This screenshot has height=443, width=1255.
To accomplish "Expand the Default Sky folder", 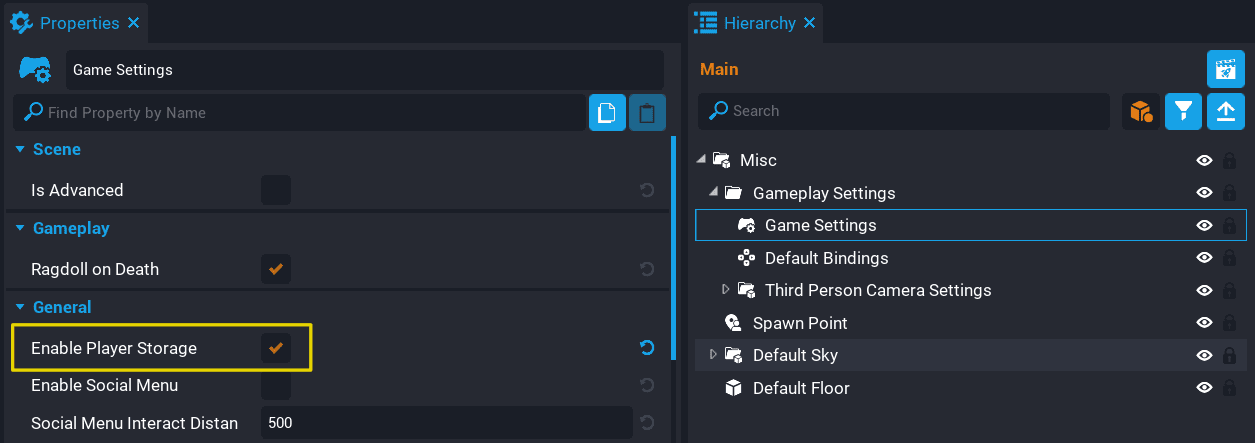I will pos(713,355).
